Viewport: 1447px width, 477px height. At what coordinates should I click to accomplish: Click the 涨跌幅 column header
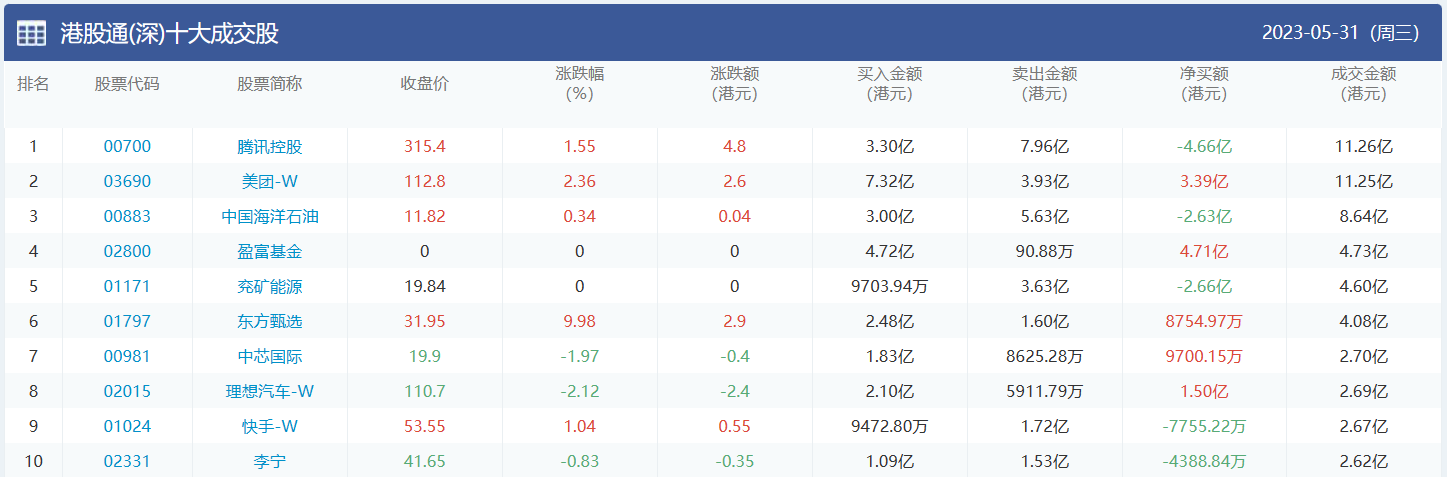580,83
